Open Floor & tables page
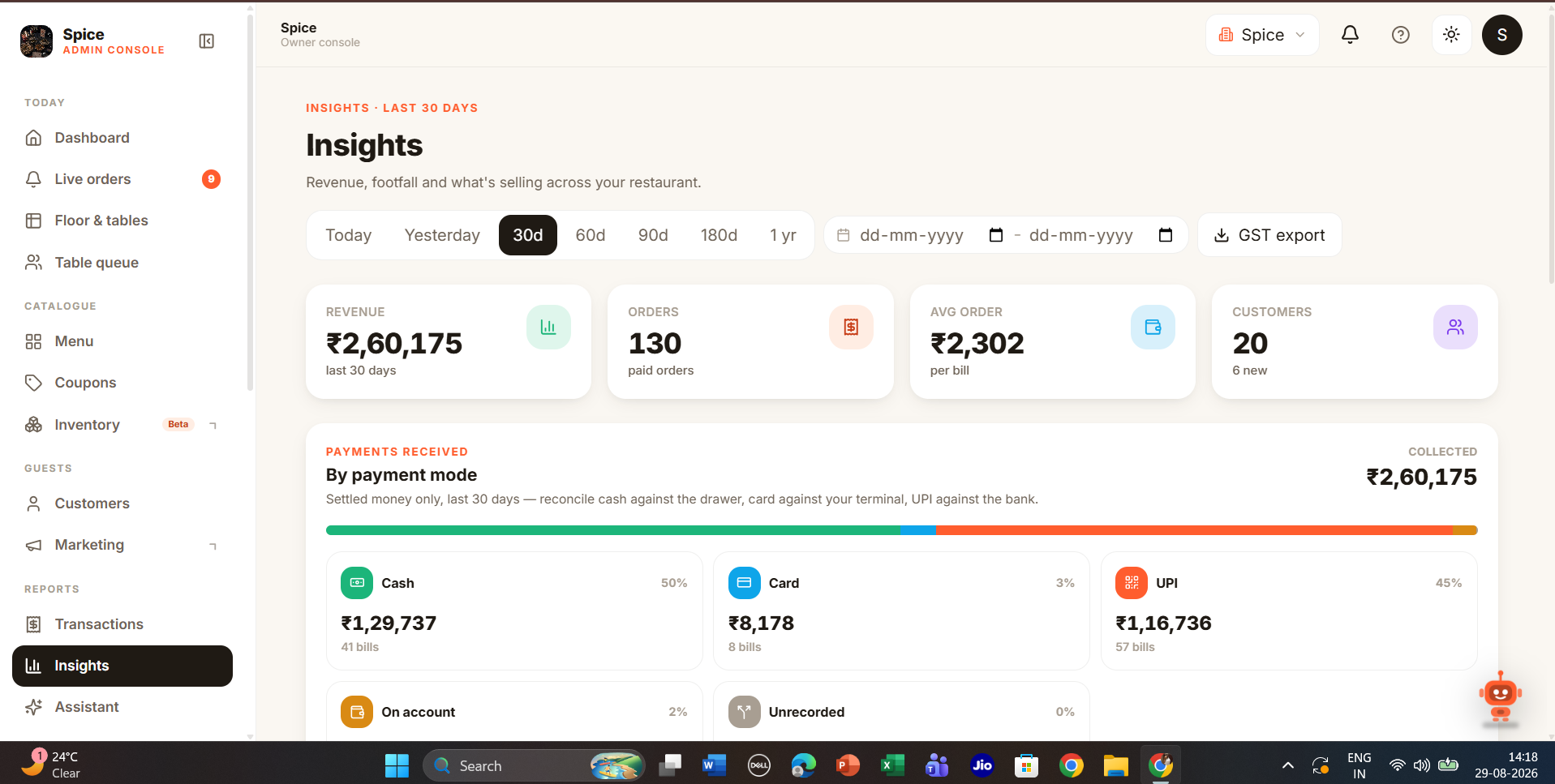This screenshot has height=784, width=1555. click(122, 221)
